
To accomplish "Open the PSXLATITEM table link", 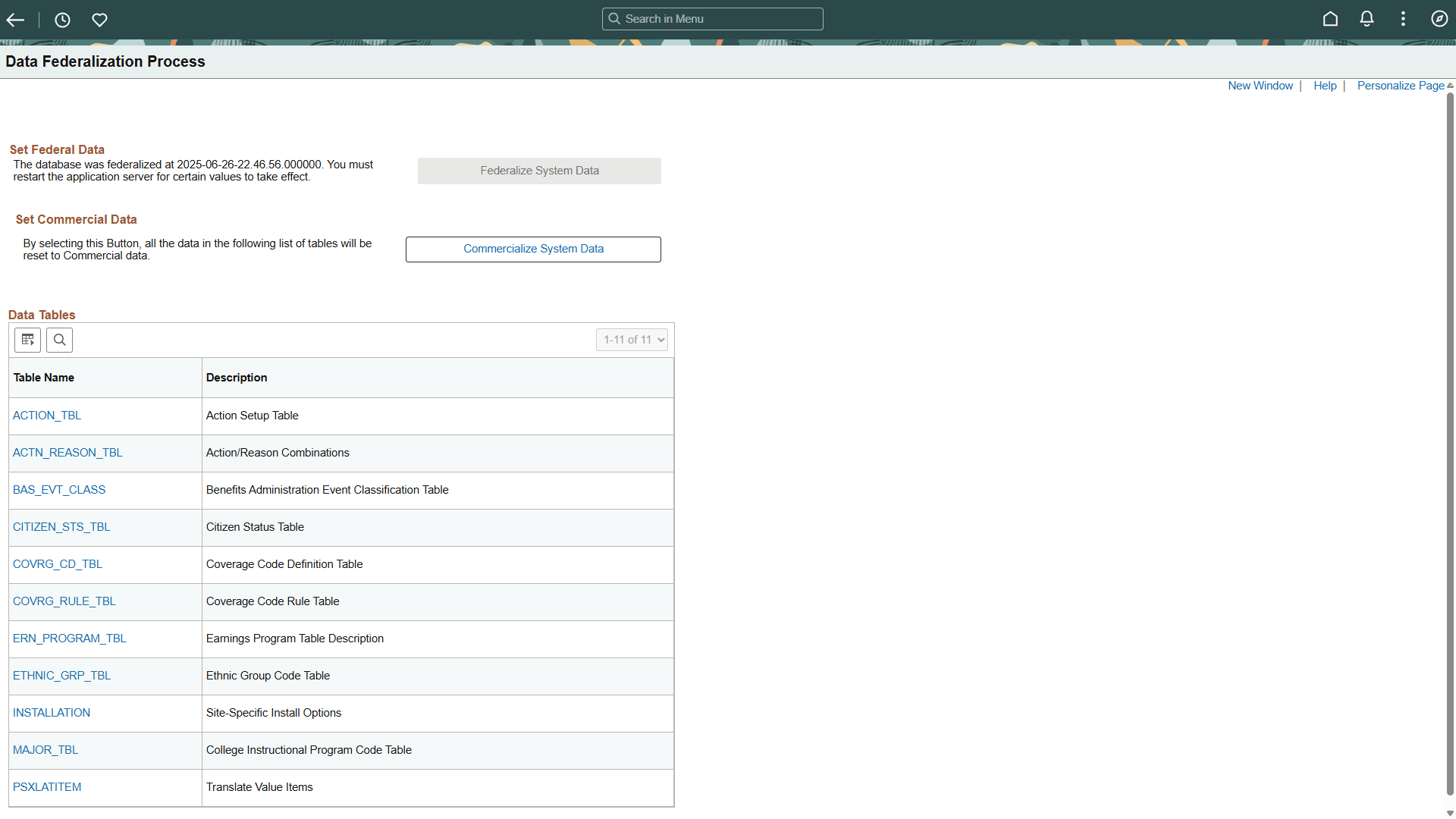I will (47, 787).
